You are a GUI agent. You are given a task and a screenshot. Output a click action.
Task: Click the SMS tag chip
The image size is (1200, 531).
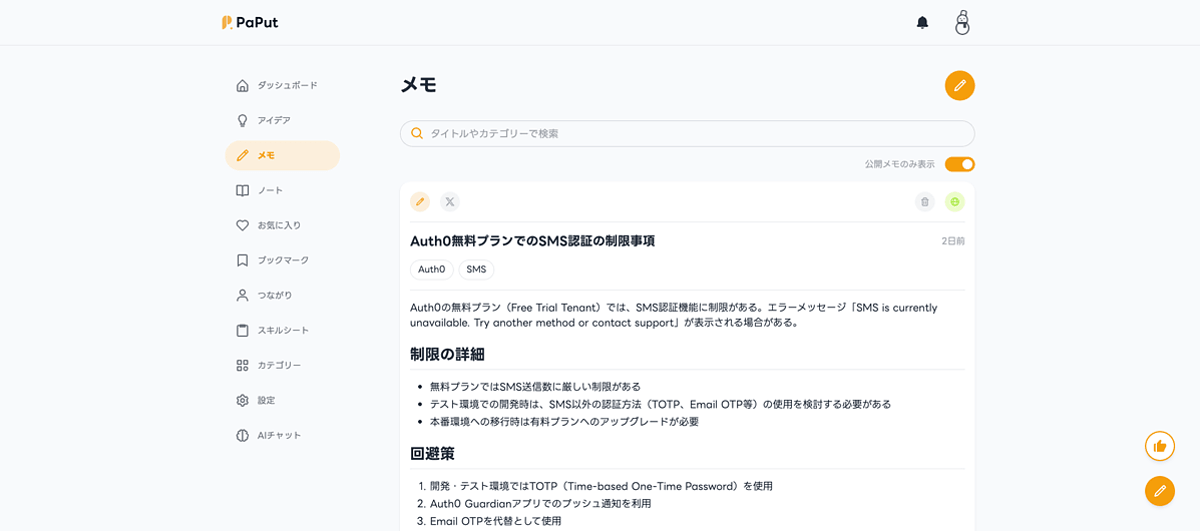tap(476, 269)
